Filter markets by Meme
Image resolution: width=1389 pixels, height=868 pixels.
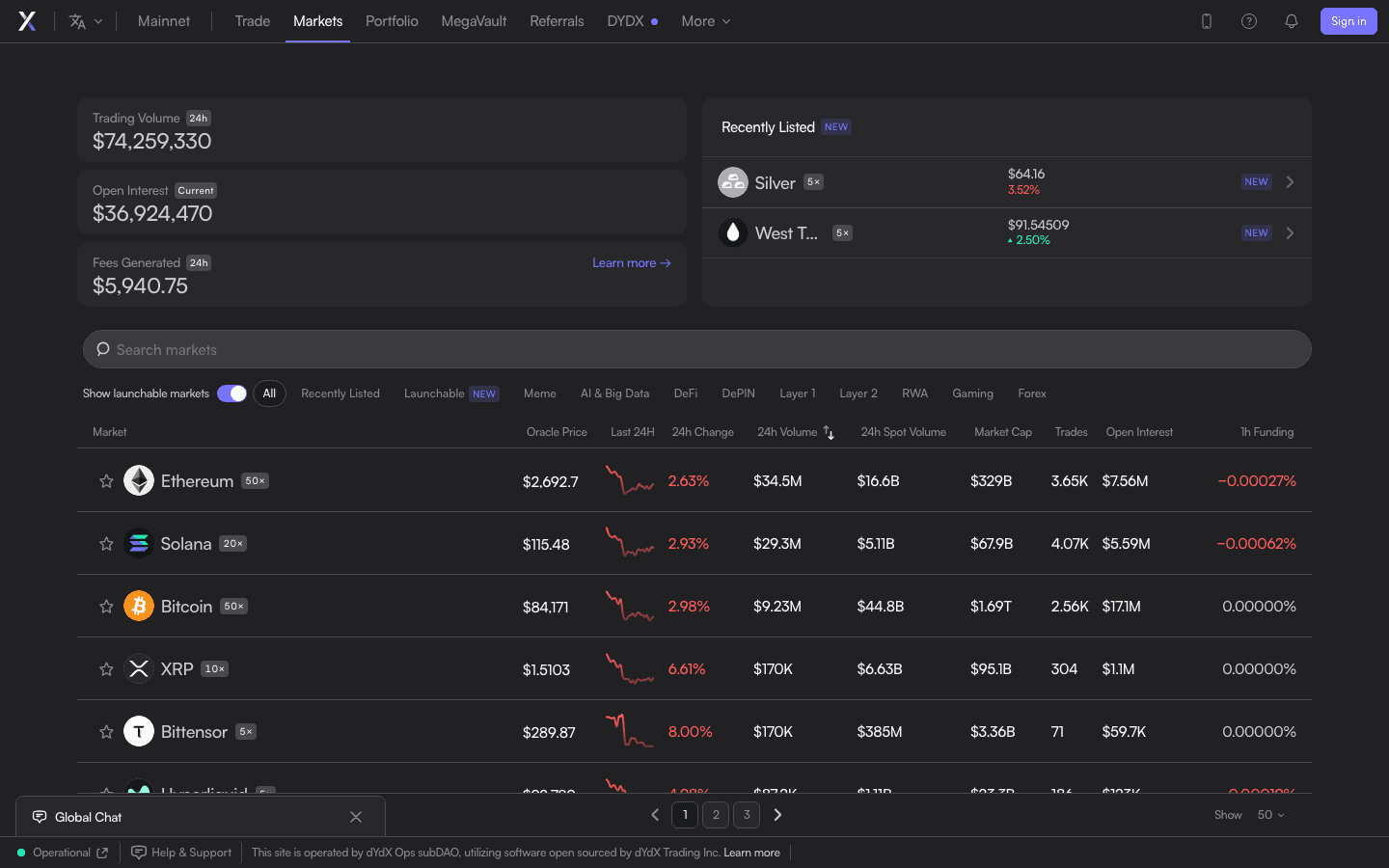pos(540,393)
